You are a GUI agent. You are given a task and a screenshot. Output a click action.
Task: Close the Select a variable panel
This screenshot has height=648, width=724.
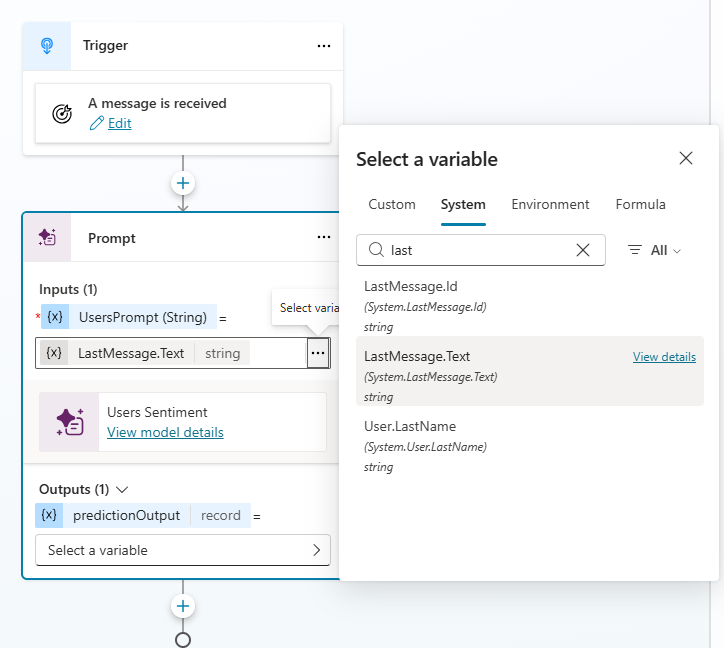686,158
